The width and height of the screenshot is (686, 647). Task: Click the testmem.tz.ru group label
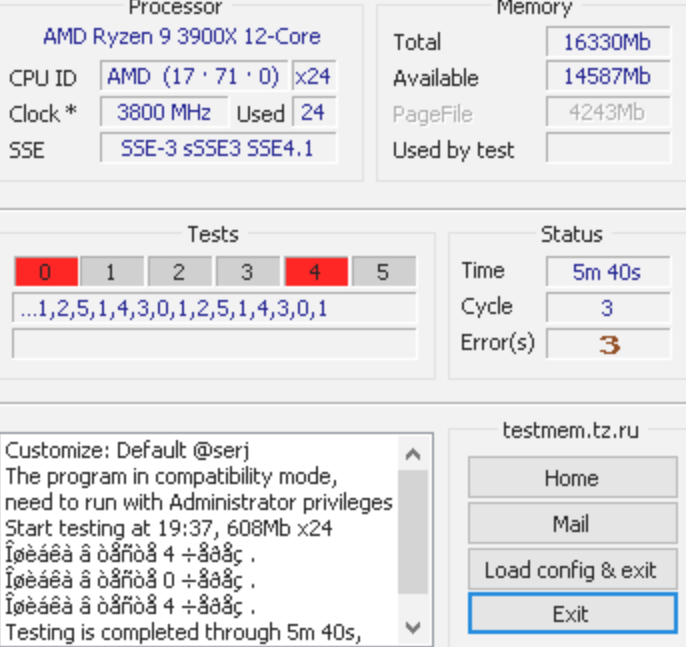tap(571, 430)
